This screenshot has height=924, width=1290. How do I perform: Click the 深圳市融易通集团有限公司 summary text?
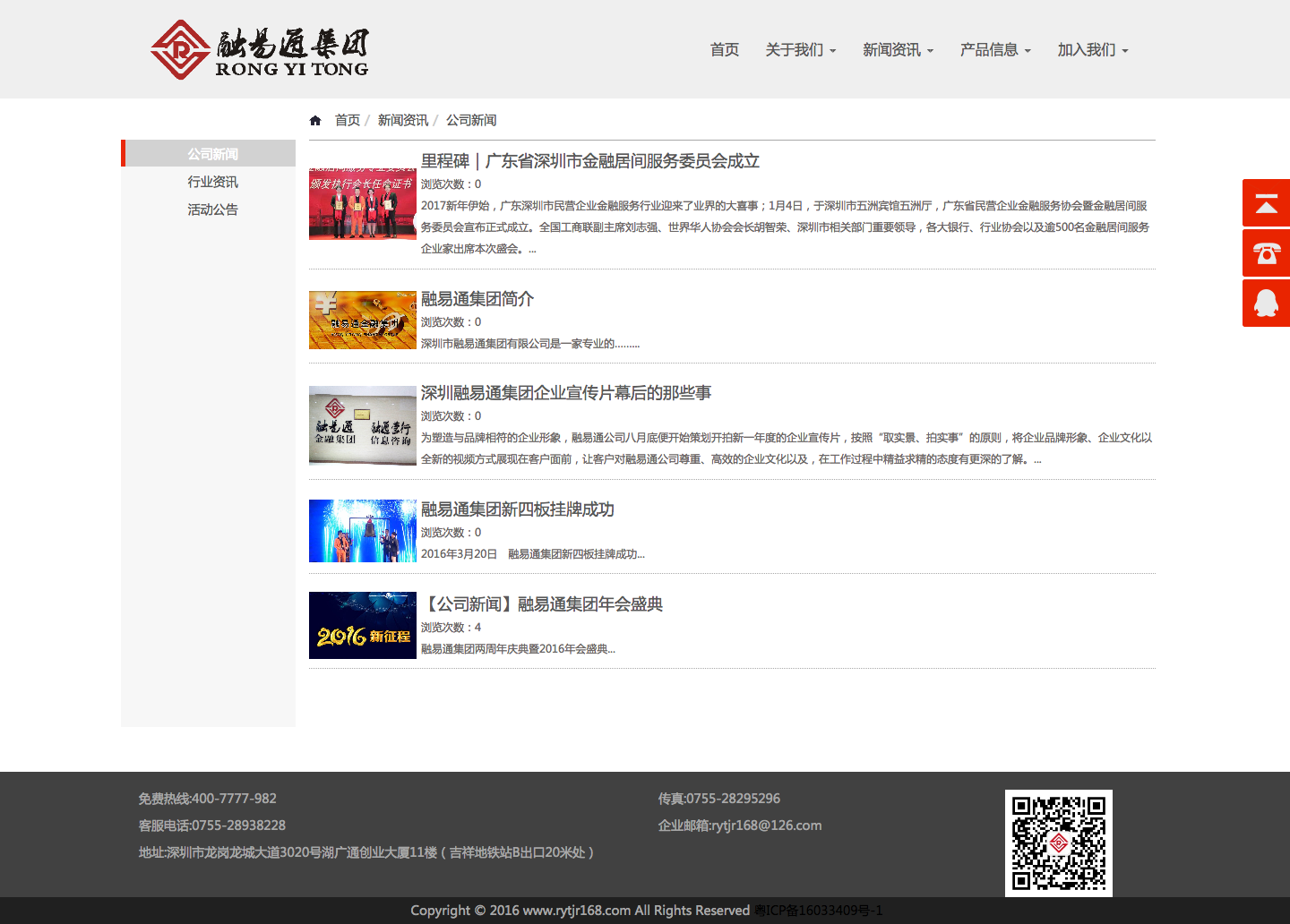tap(530, 344)
